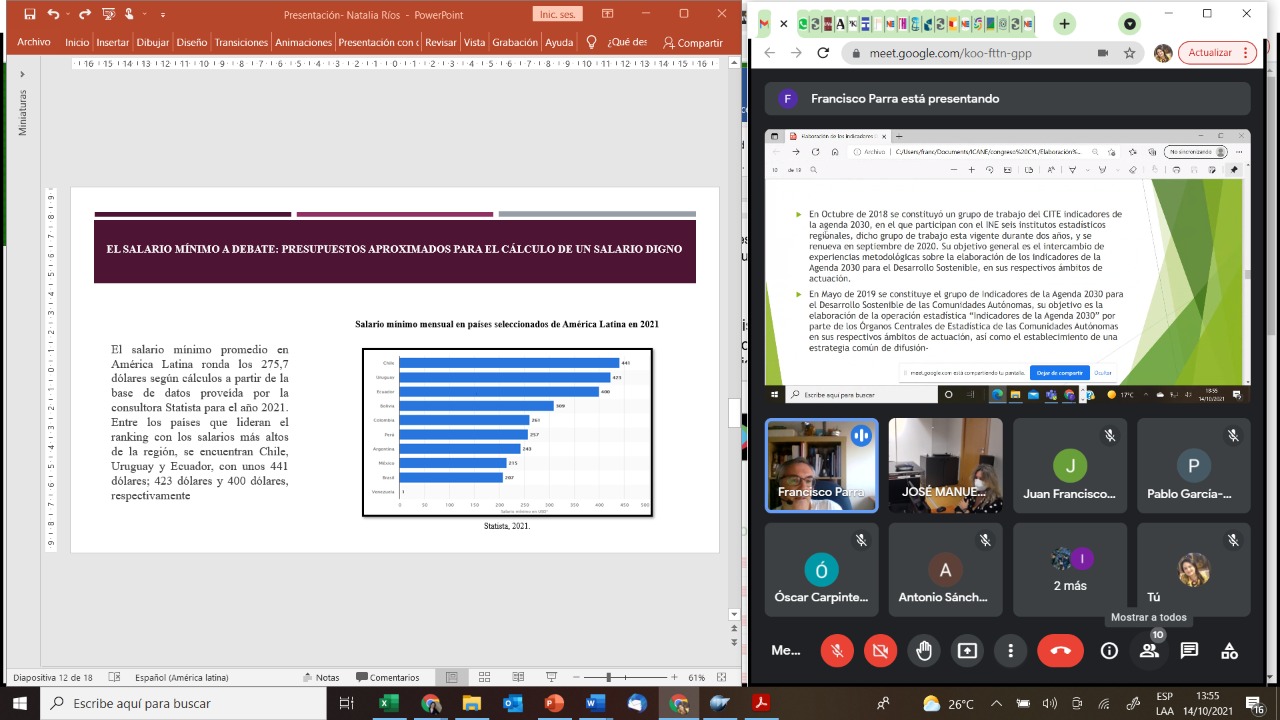Click camera permission icon in address bar

[1103, 53]
